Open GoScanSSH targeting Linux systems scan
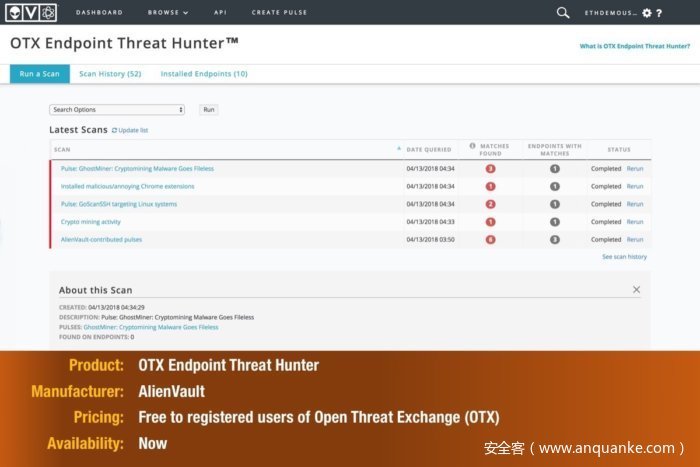 pyautogui.click(x=118, y=204)
